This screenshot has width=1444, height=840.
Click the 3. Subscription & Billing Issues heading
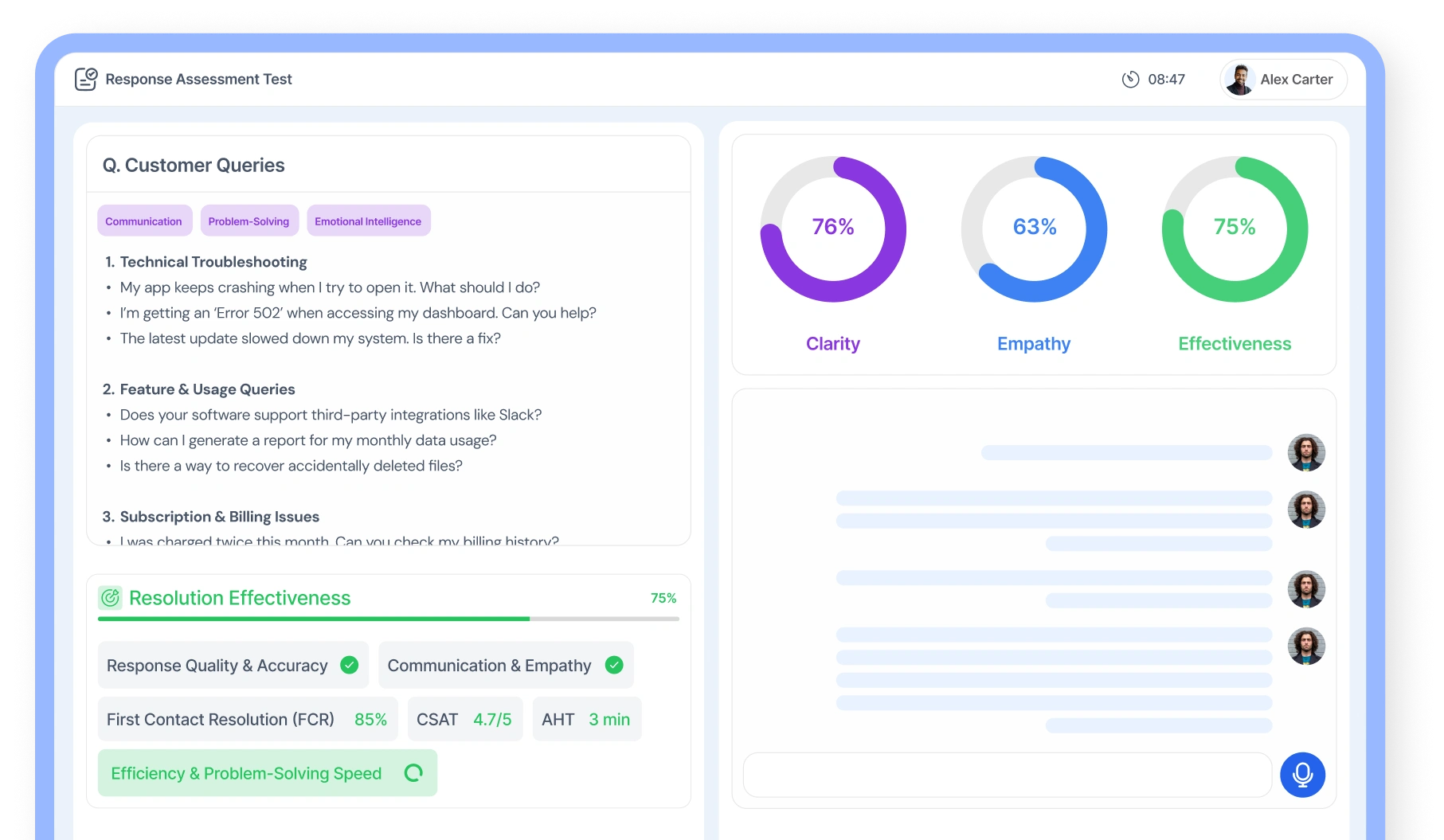coord(210,517)
